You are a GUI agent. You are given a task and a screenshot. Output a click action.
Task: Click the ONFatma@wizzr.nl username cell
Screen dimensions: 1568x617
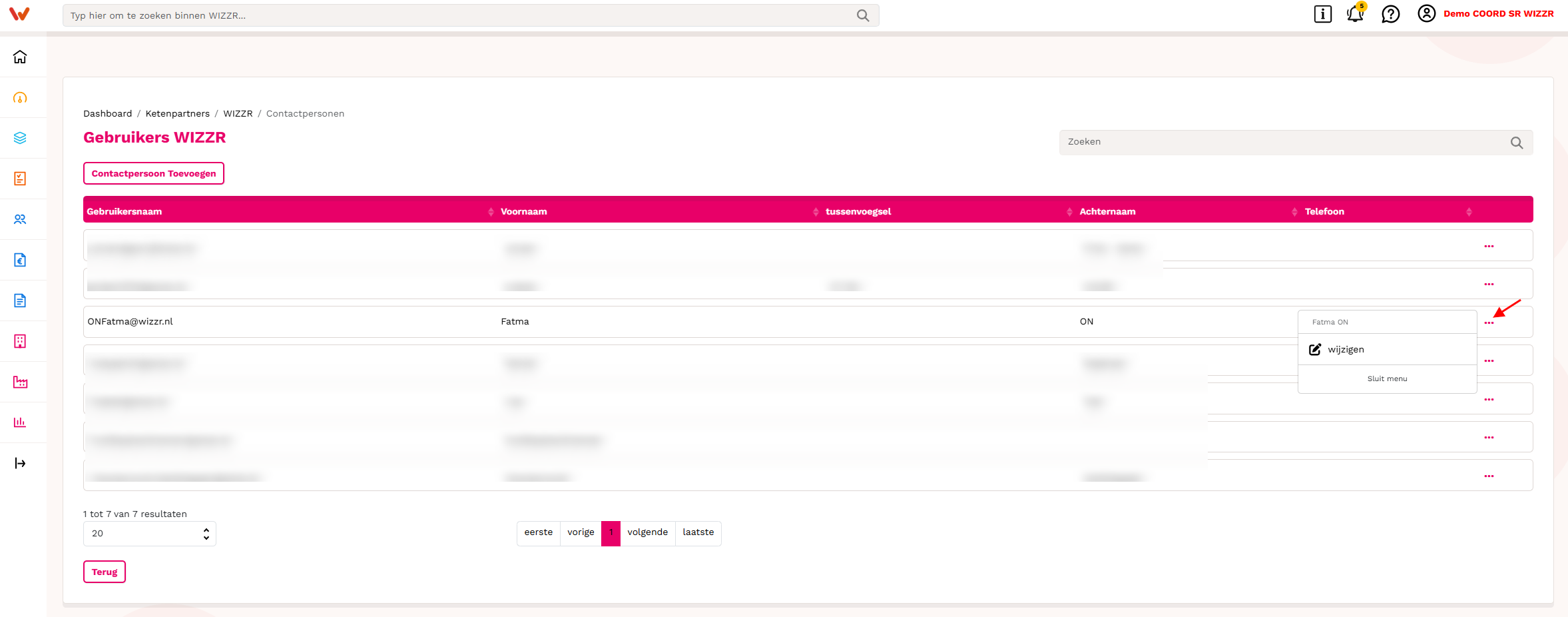coord(130,321)
